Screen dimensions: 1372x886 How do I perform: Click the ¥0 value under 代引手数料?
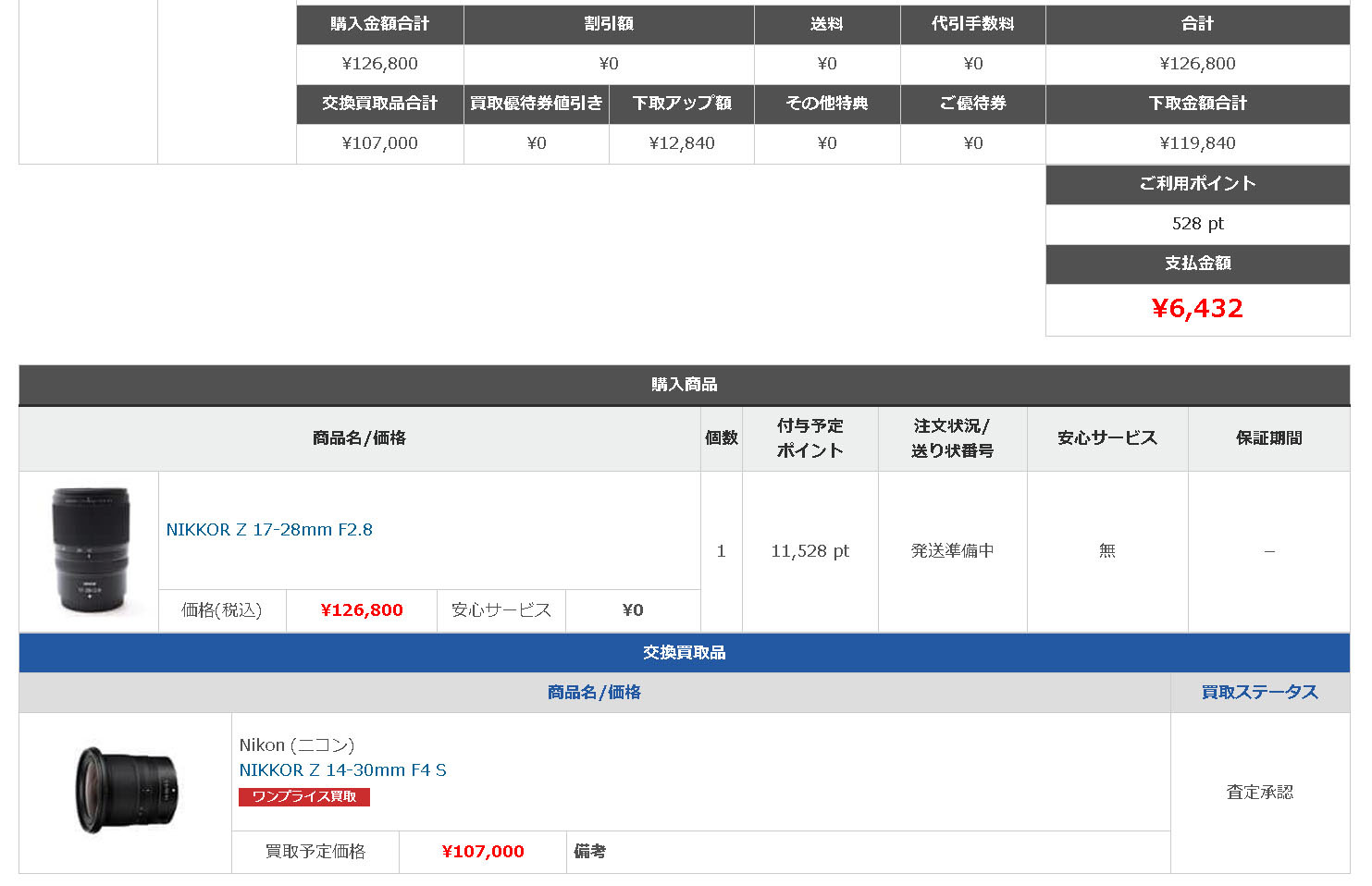(973, 64)
